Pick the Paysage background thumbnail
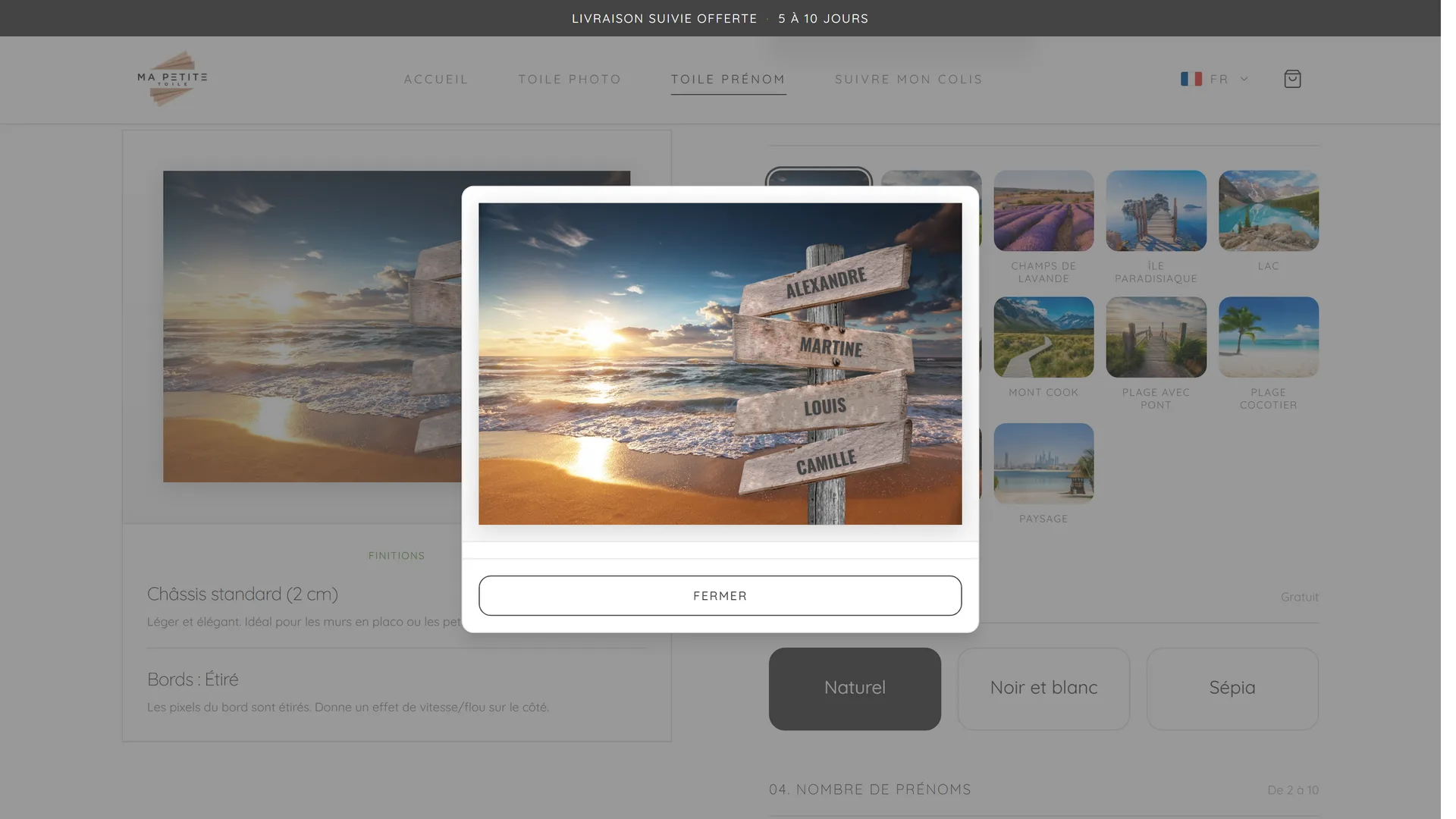Viewport: 1456px width, 819px height. [x=1043, y=463]
